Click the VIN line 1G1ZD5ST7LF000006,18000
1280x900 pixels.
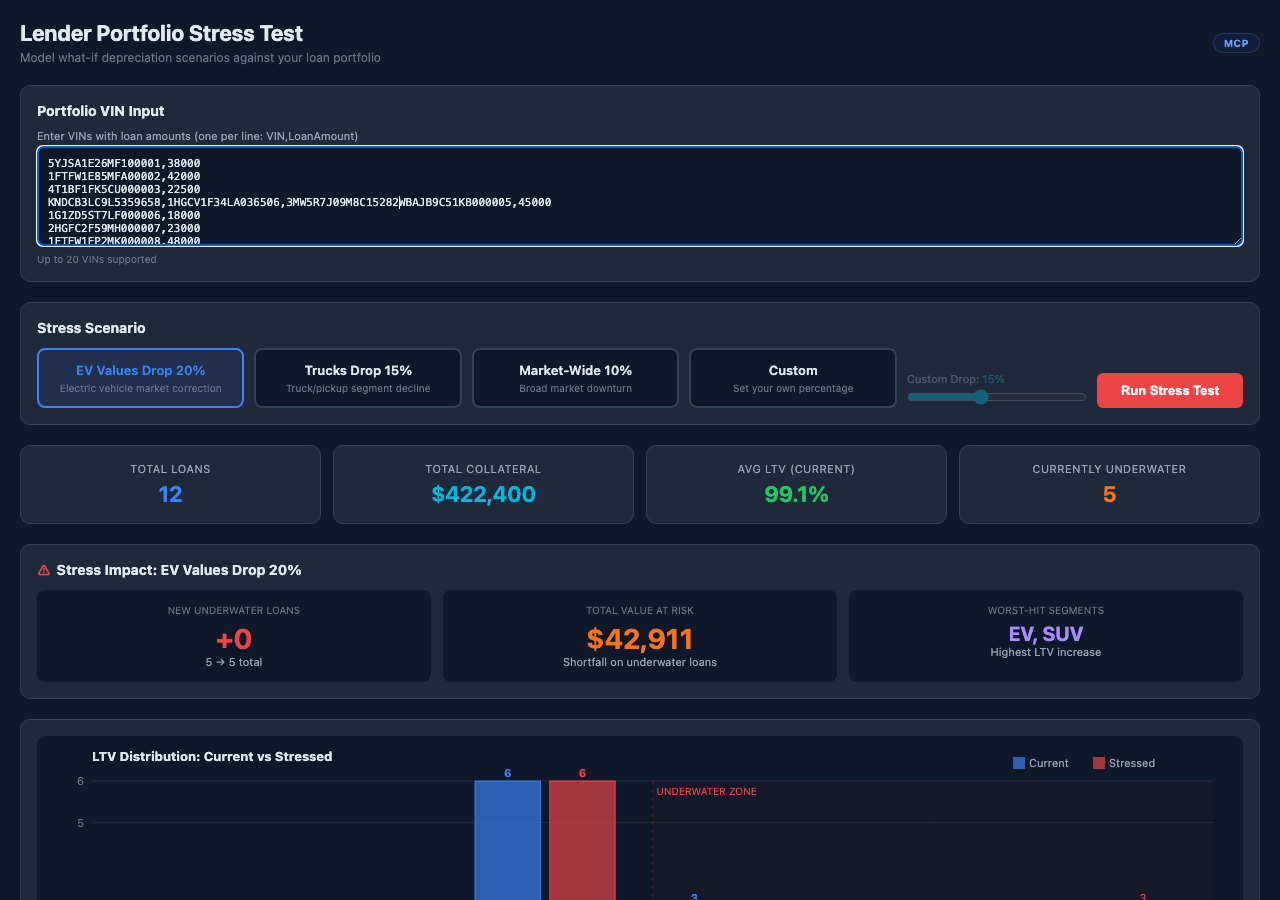(x=124, y=215)
